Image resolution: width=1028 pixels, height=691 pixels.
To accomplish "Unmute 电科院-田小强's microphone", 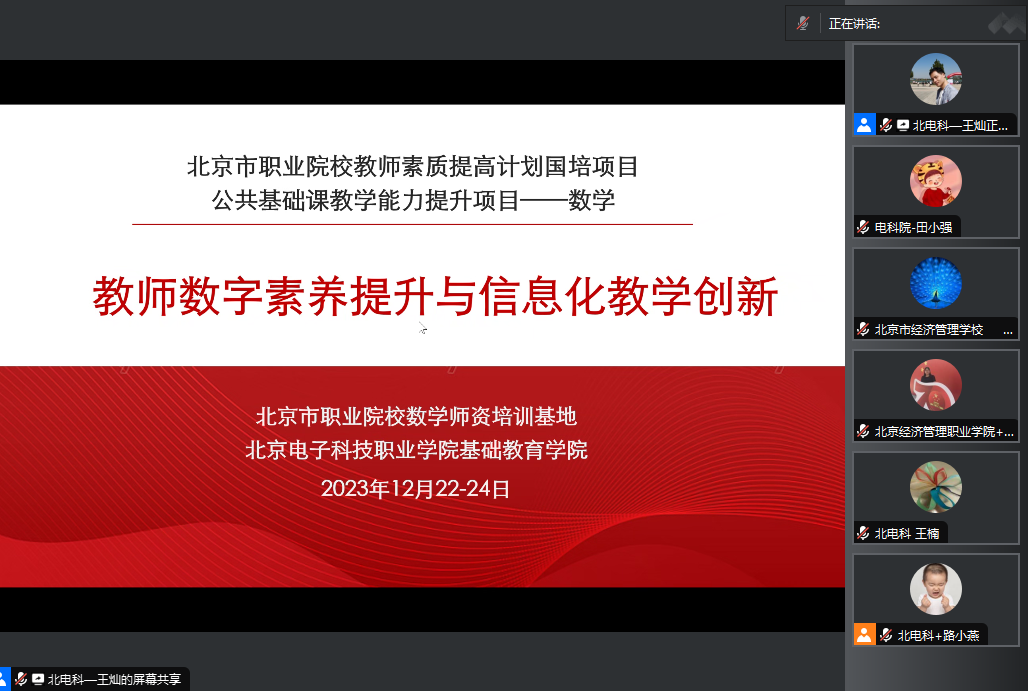I will click(x=862, y=226).
